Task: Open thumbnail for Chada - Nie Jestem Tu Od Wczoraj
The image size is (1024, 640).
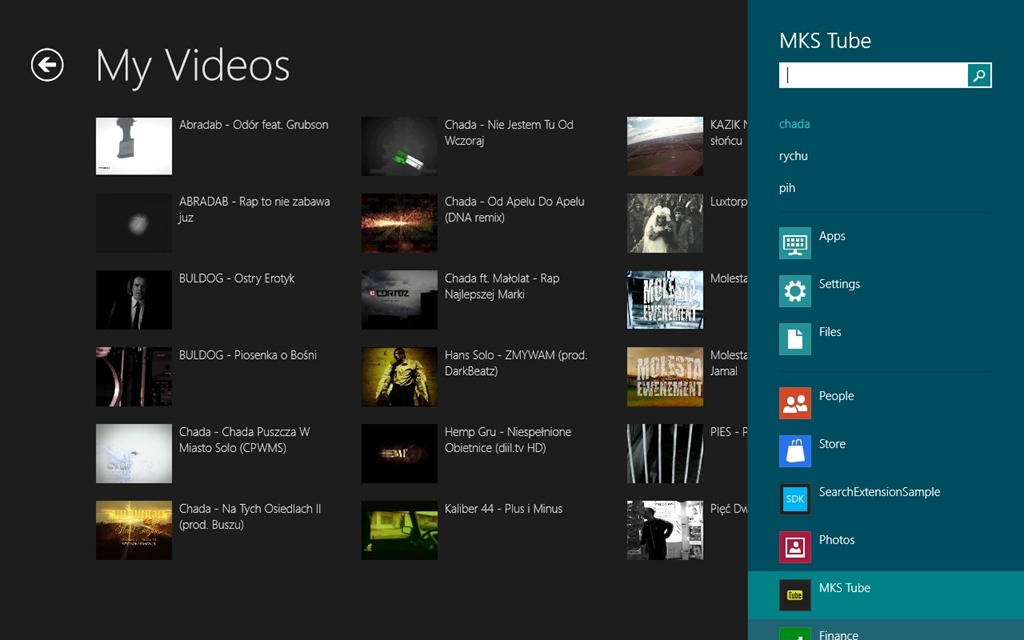Action: coord(400,146)
